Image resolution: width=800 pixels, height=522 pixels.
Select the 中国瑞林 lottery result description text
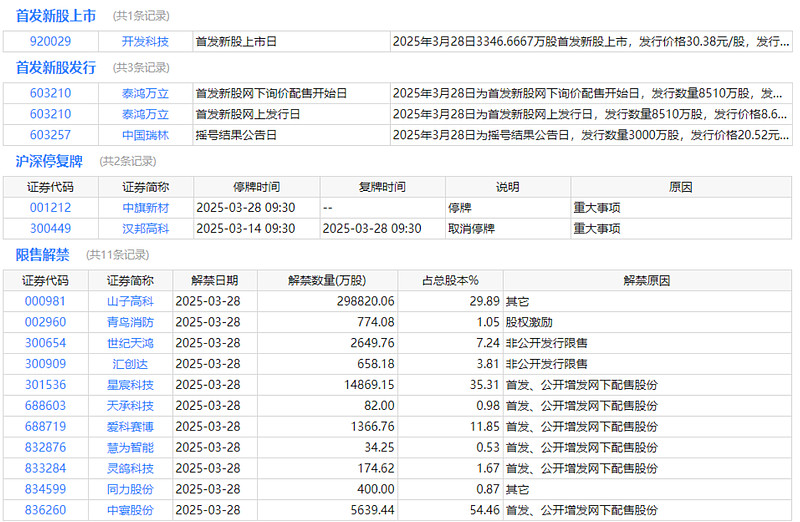click(x=591, y=135)
